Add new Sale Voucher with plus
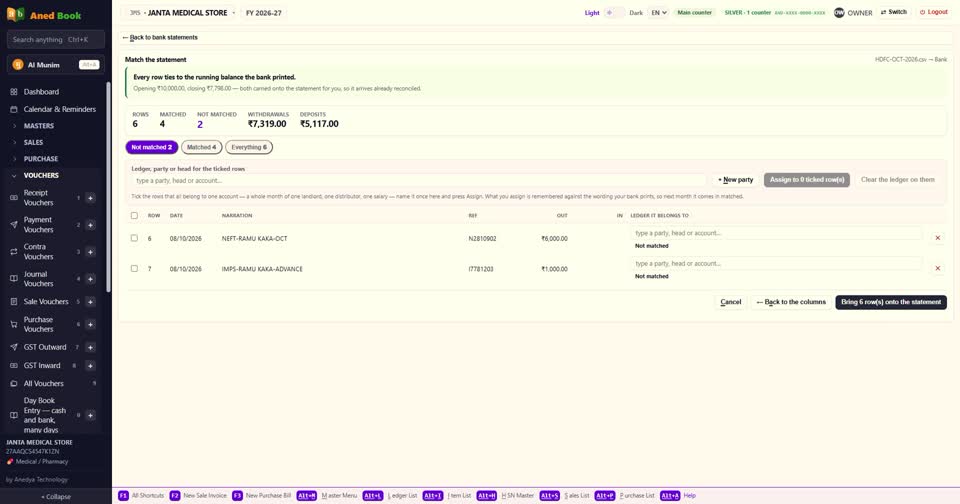Screen dimensions: 960x504 [x=90, y=301]
